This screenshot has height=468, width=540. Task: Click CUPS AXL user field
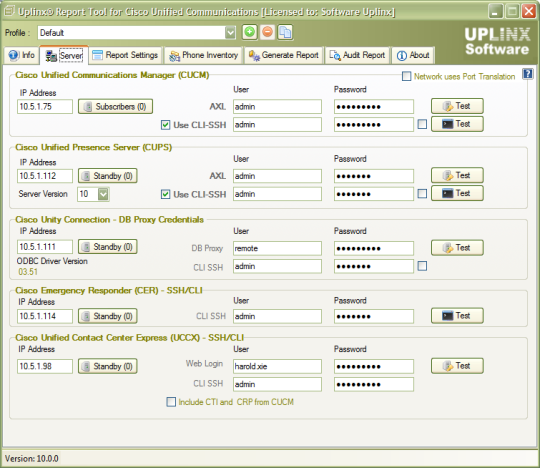point(277,176)
